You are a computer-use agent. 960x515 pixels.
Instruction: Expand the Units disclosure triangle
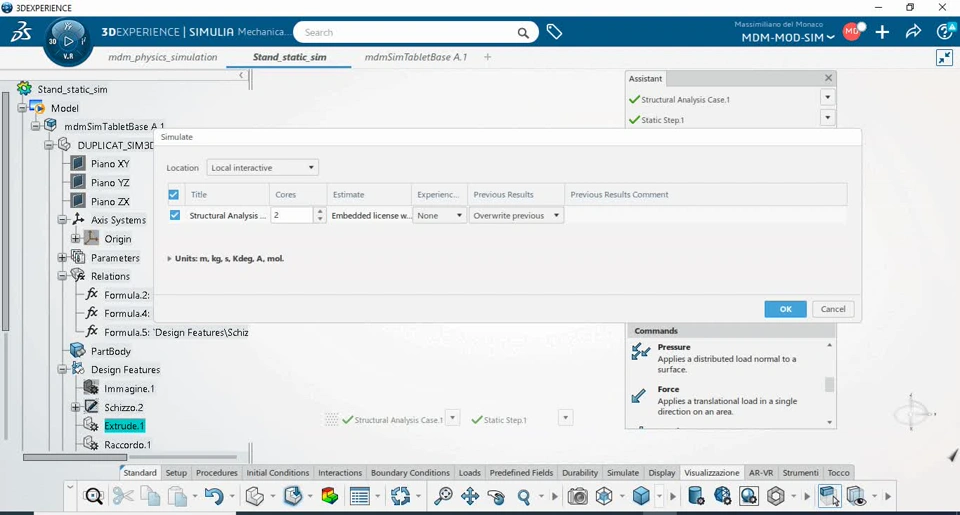pyautogui.click(x=170, y=259)
